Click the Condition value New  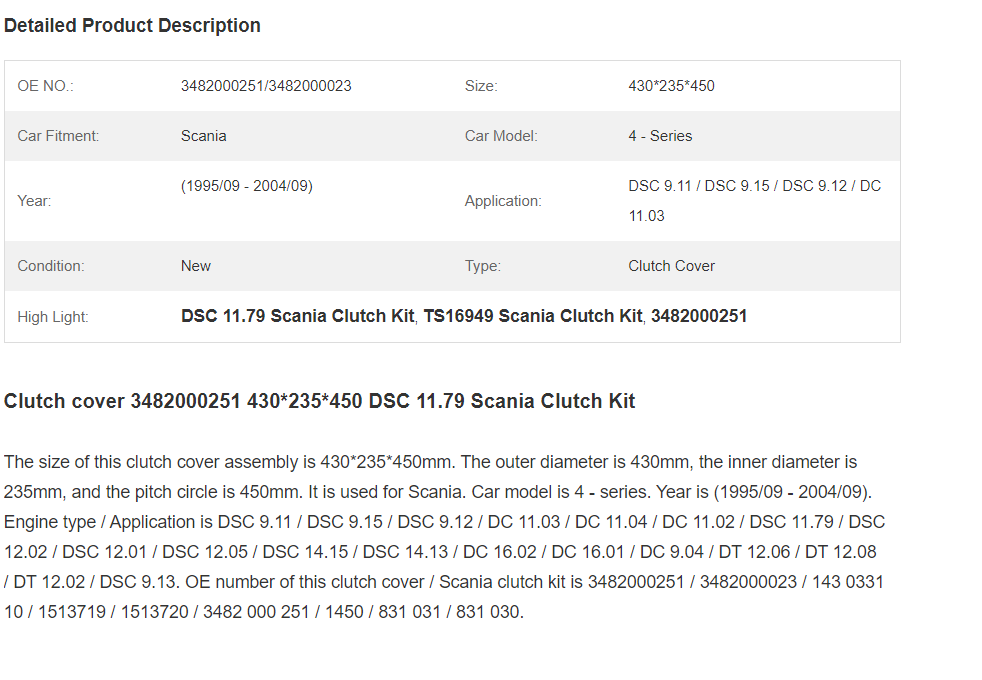coord(196,266)
